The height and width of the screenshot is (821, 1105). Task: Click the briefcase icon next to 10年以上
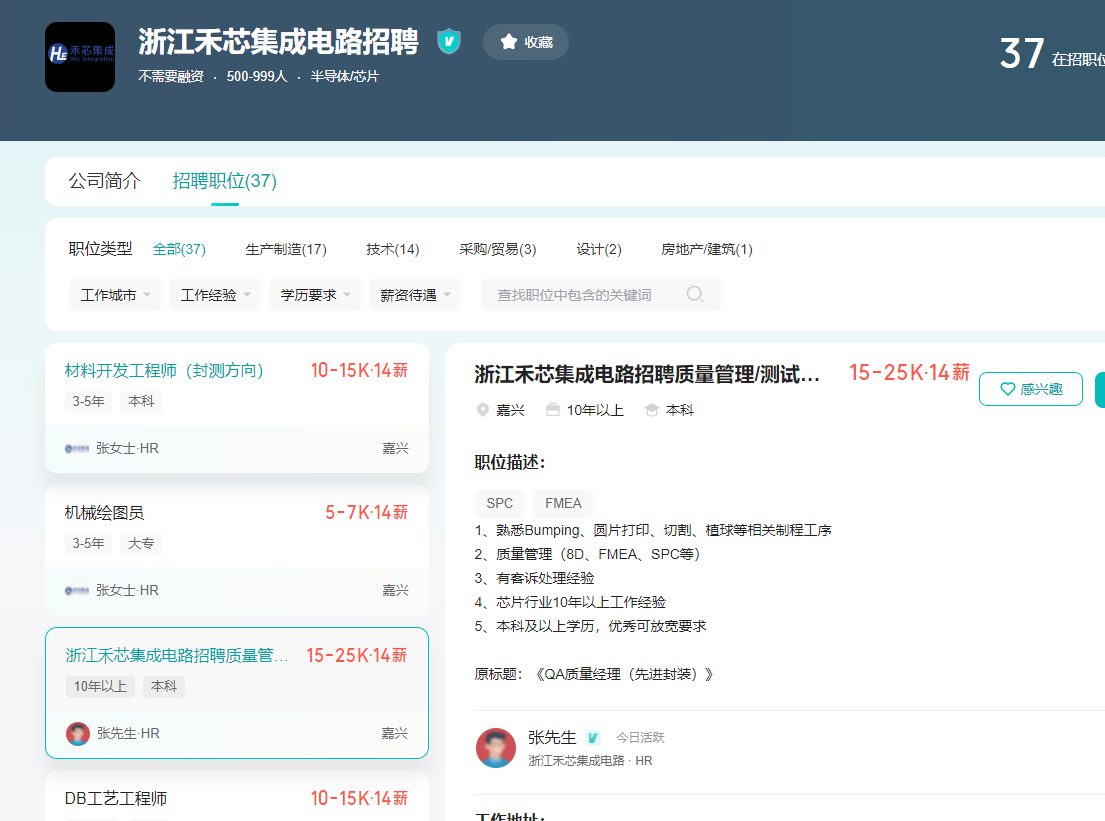pos(553,410)
